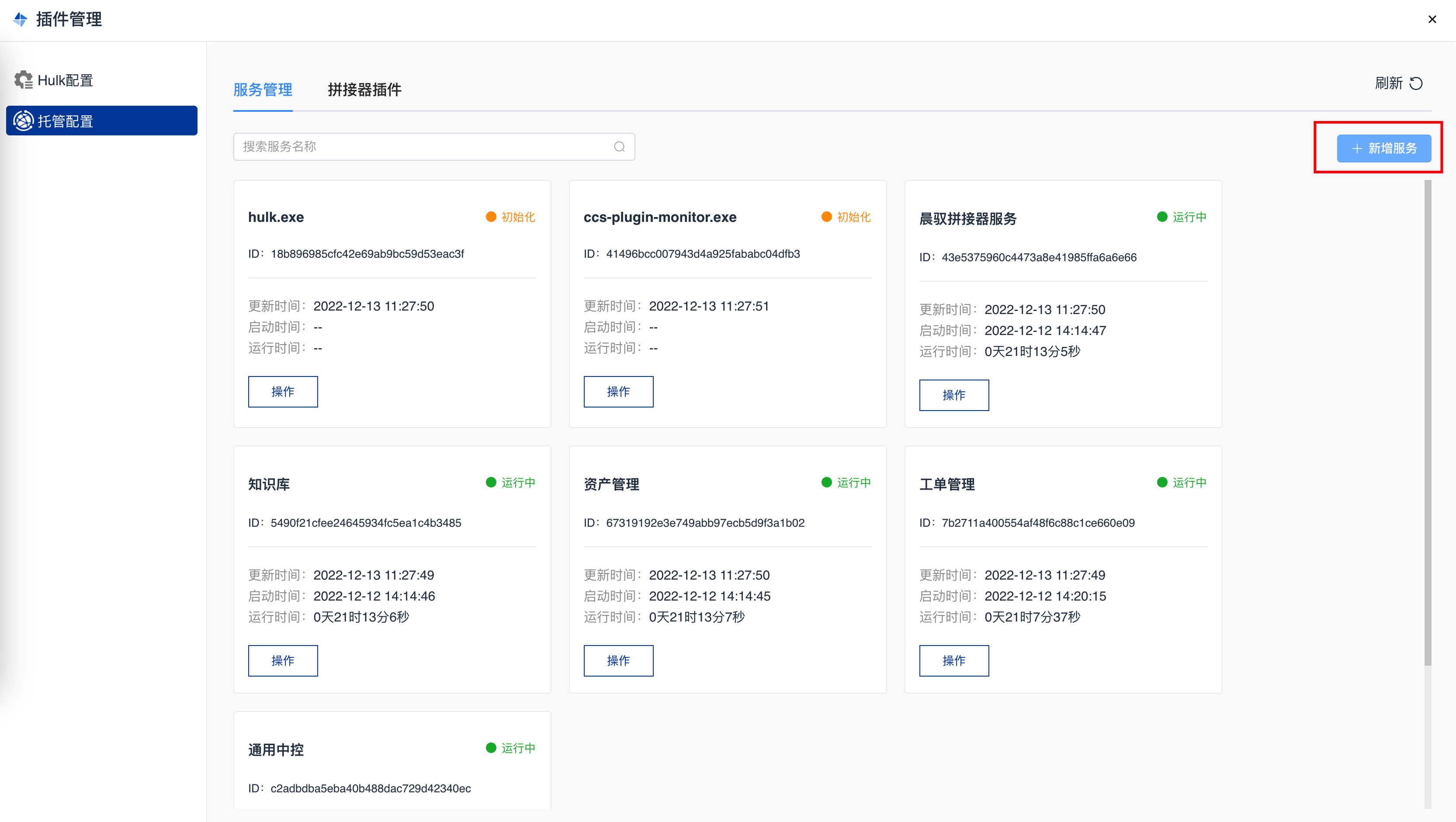The height and width of the screenshot is (822, 1456).
Task: Click runtime 0天21时13分5秒
Action: 1033,352
